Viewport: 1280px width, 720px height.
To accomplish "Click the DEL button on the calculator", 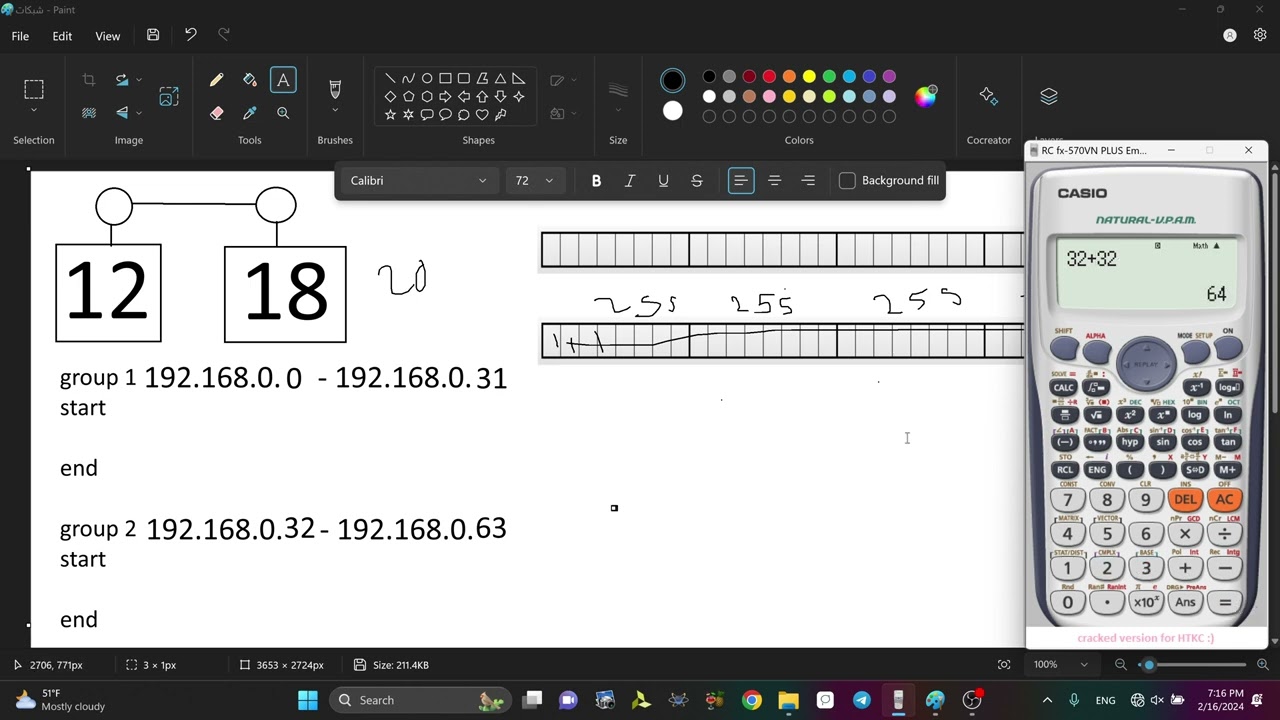I will click(1185, 500).
